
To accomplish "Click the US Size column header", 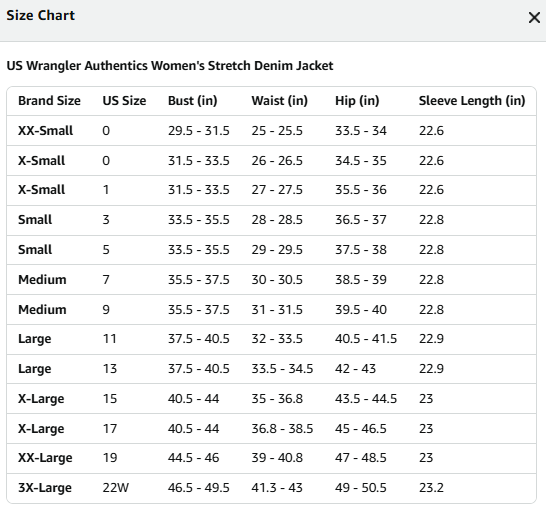I will click(124, 101).
